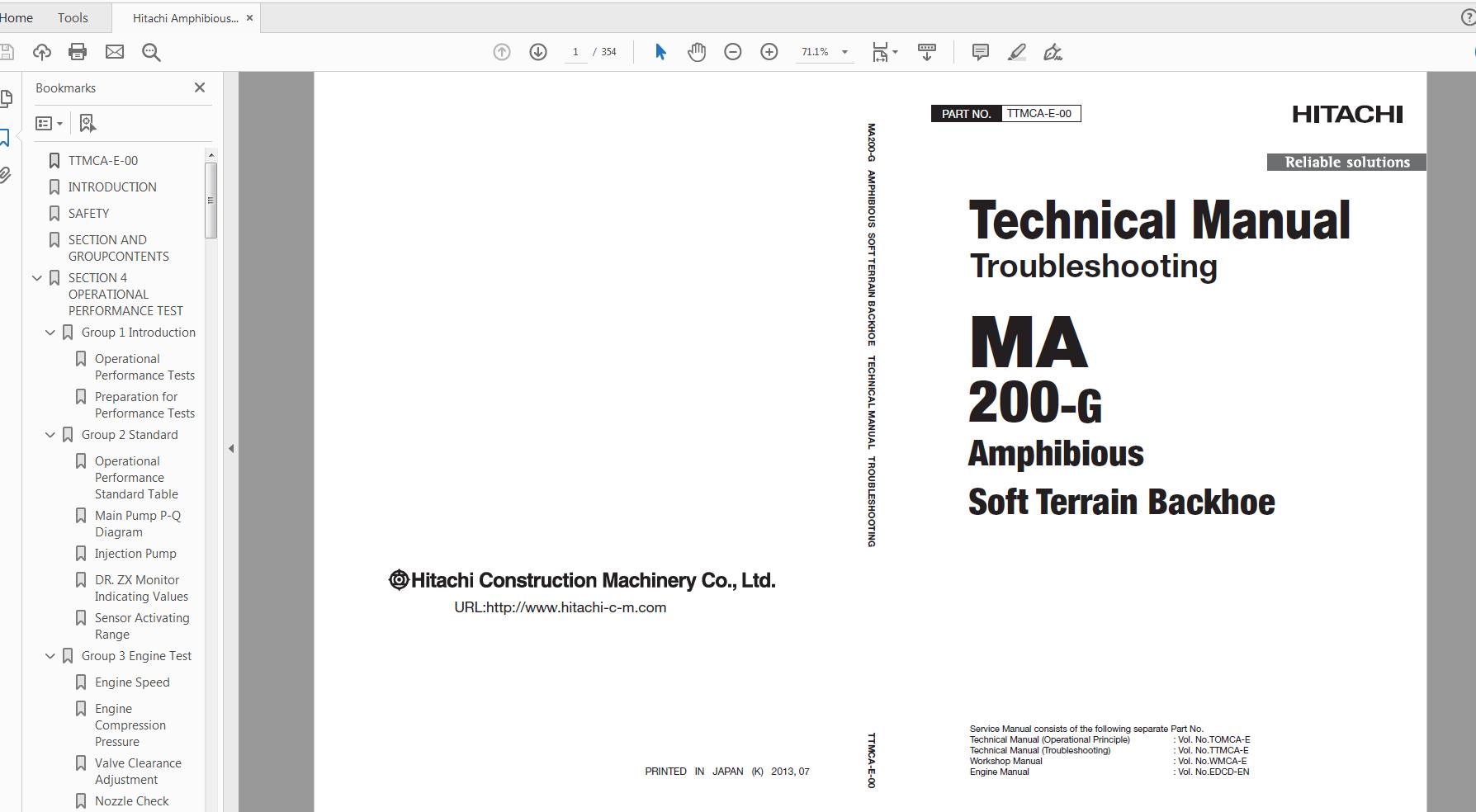Open Sensor Activating Range bookmark

point(142,626)
